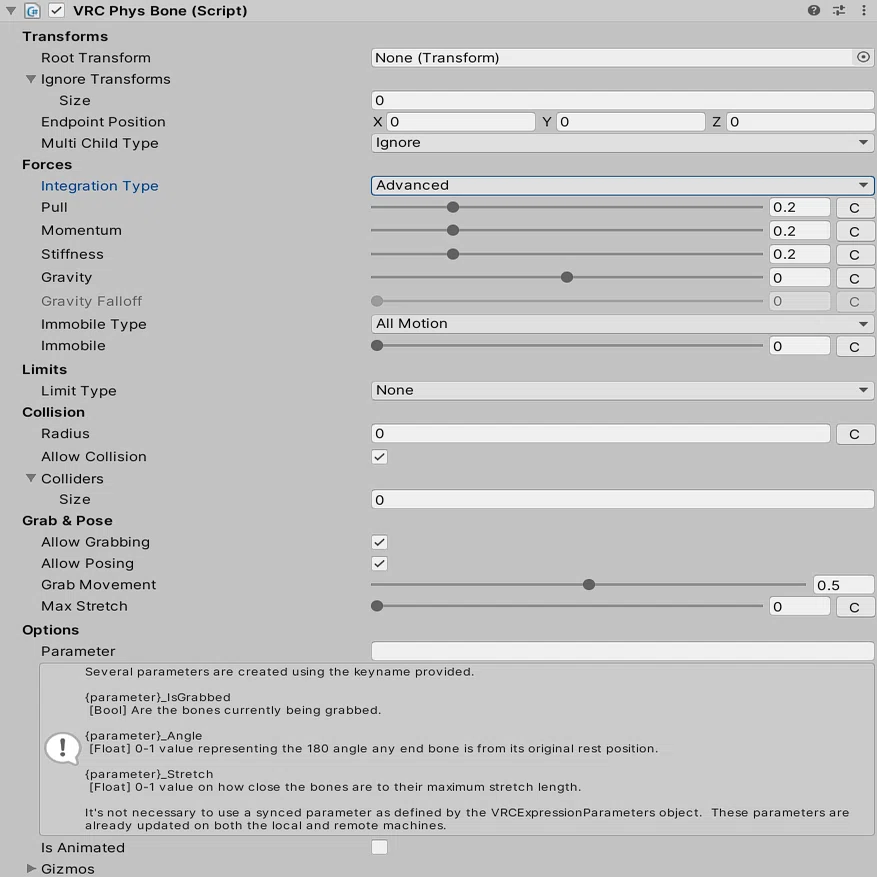Open the Immobile Type dropdown
This screenshot has width=877, height=877.
point(622,324)
